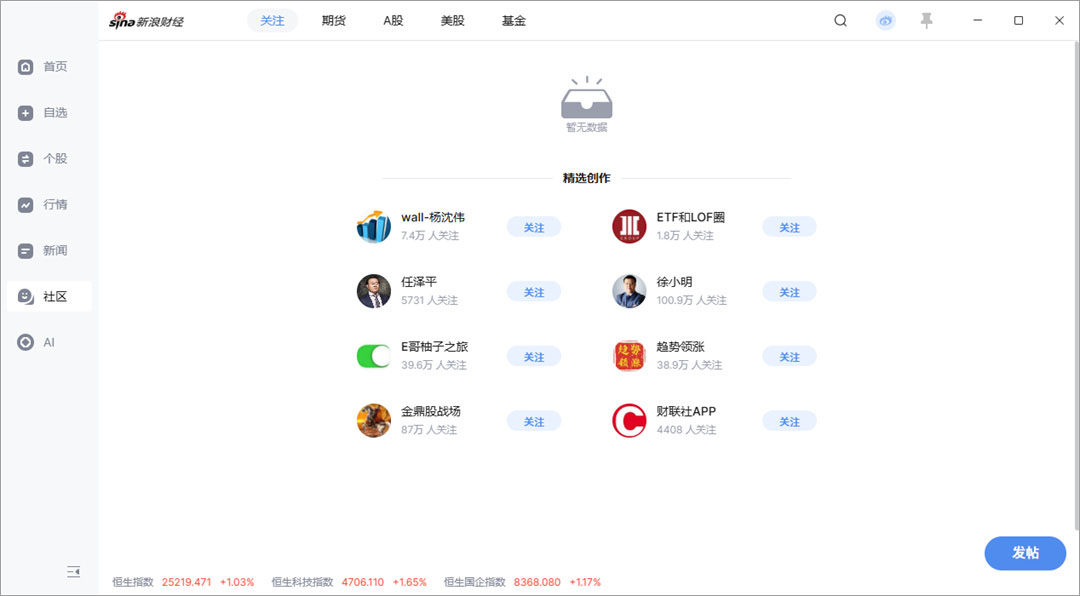Click the name 金鼎股战场
The image size is (1080, 596).
coord(430,411)
